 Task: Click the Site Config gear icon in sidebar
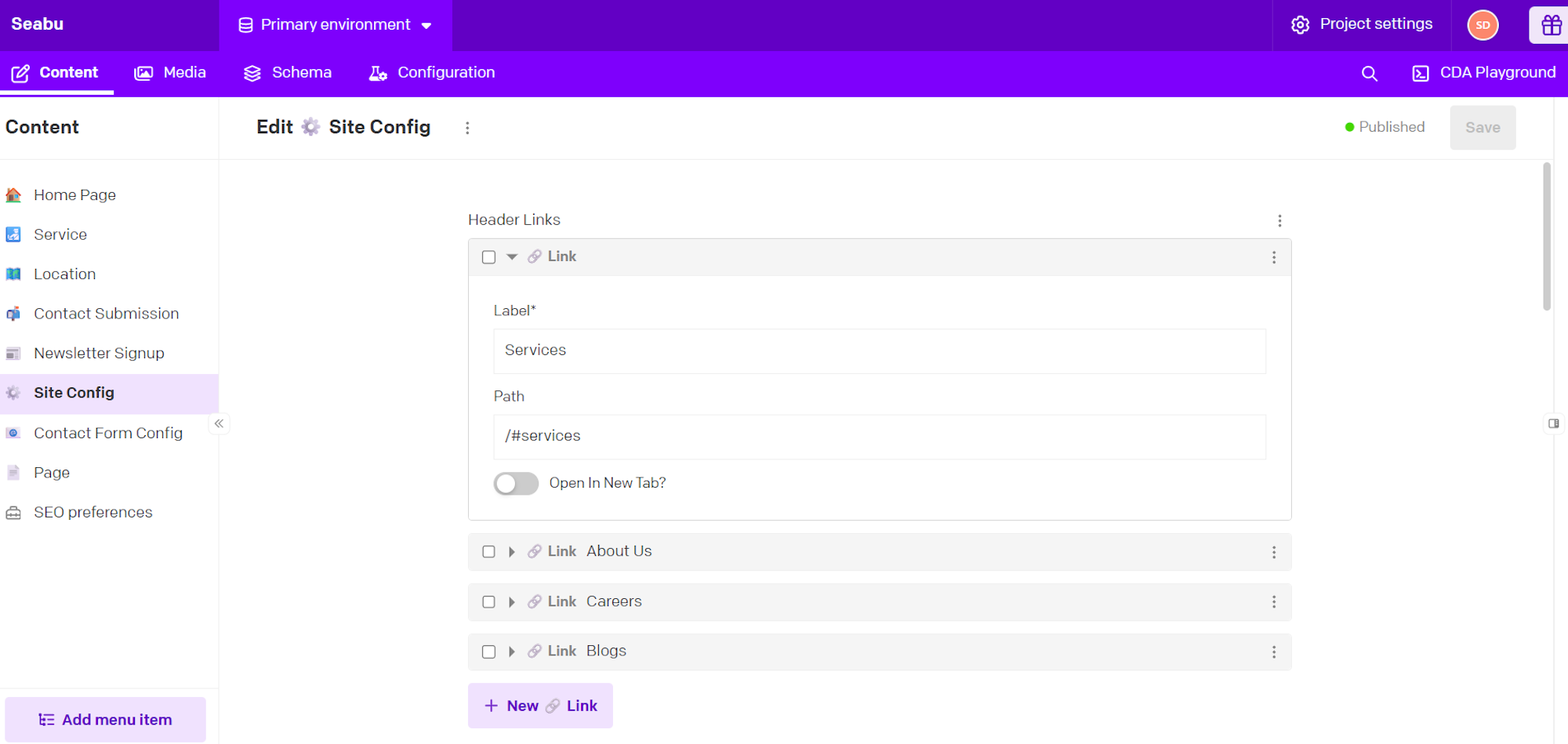click(13, 393)
